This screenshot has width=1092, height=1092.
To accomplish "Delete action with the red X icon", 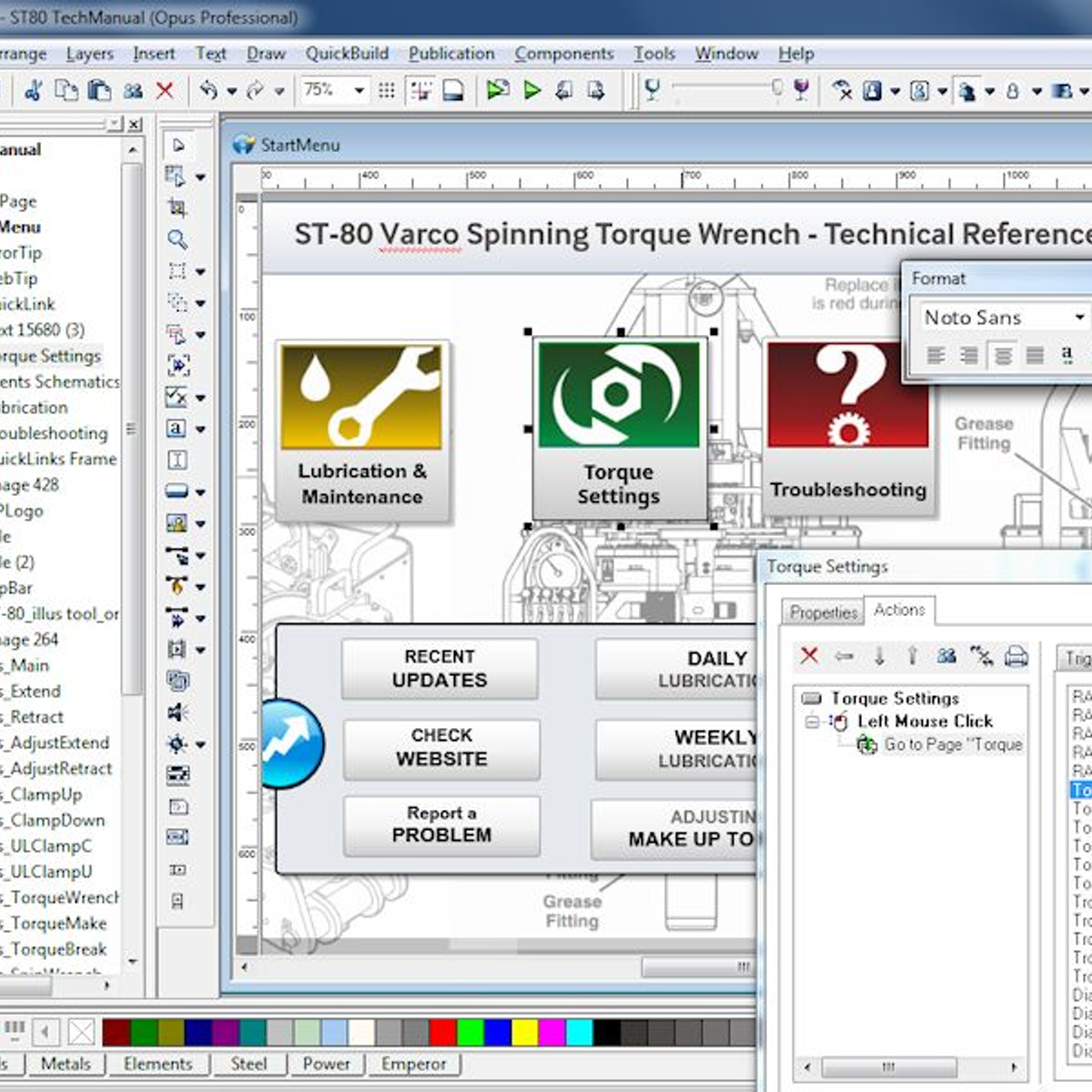I will click(x=809, y=656).
